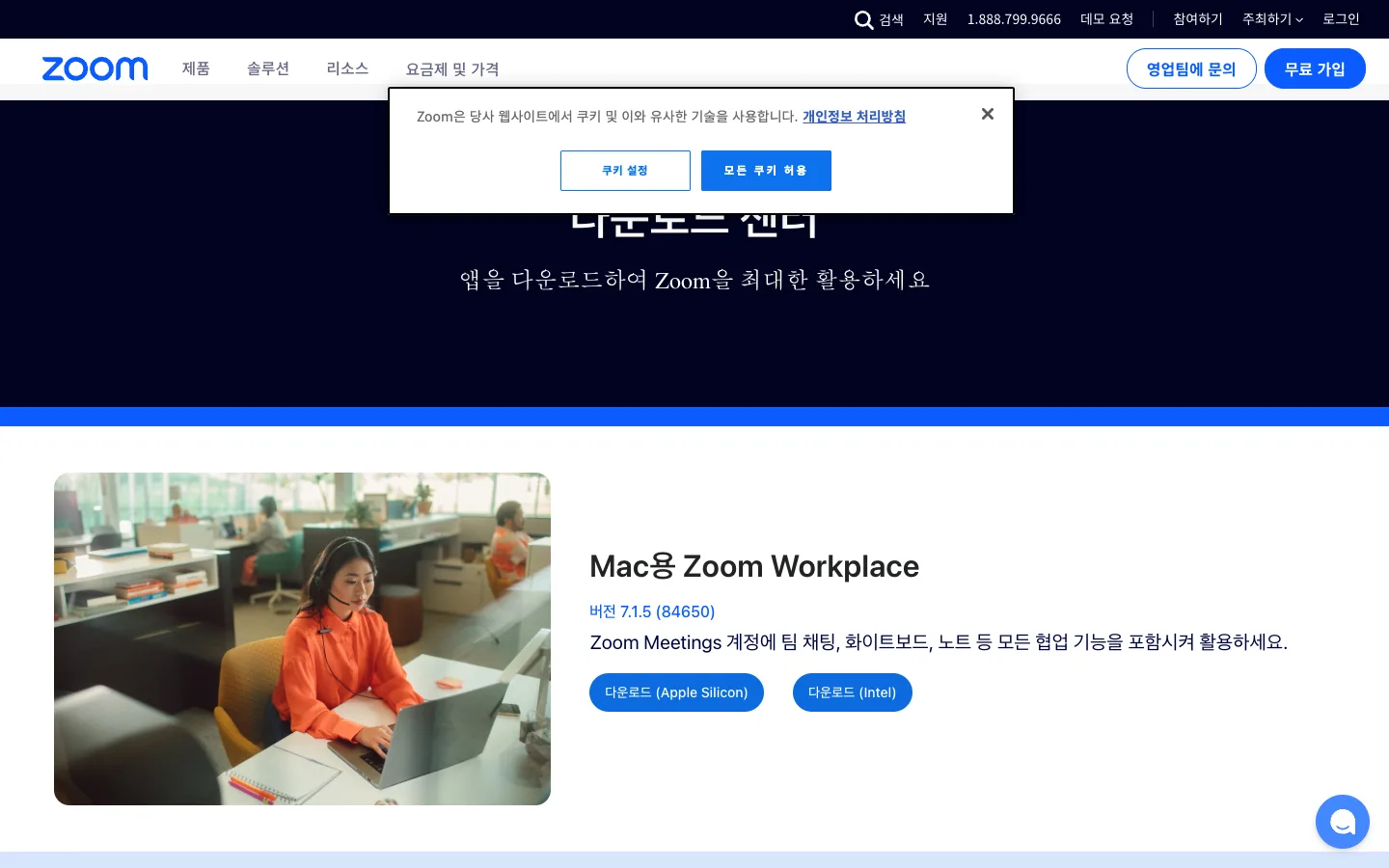
Task: Click the 참여하기 link
Action: tap(1198, 19)
